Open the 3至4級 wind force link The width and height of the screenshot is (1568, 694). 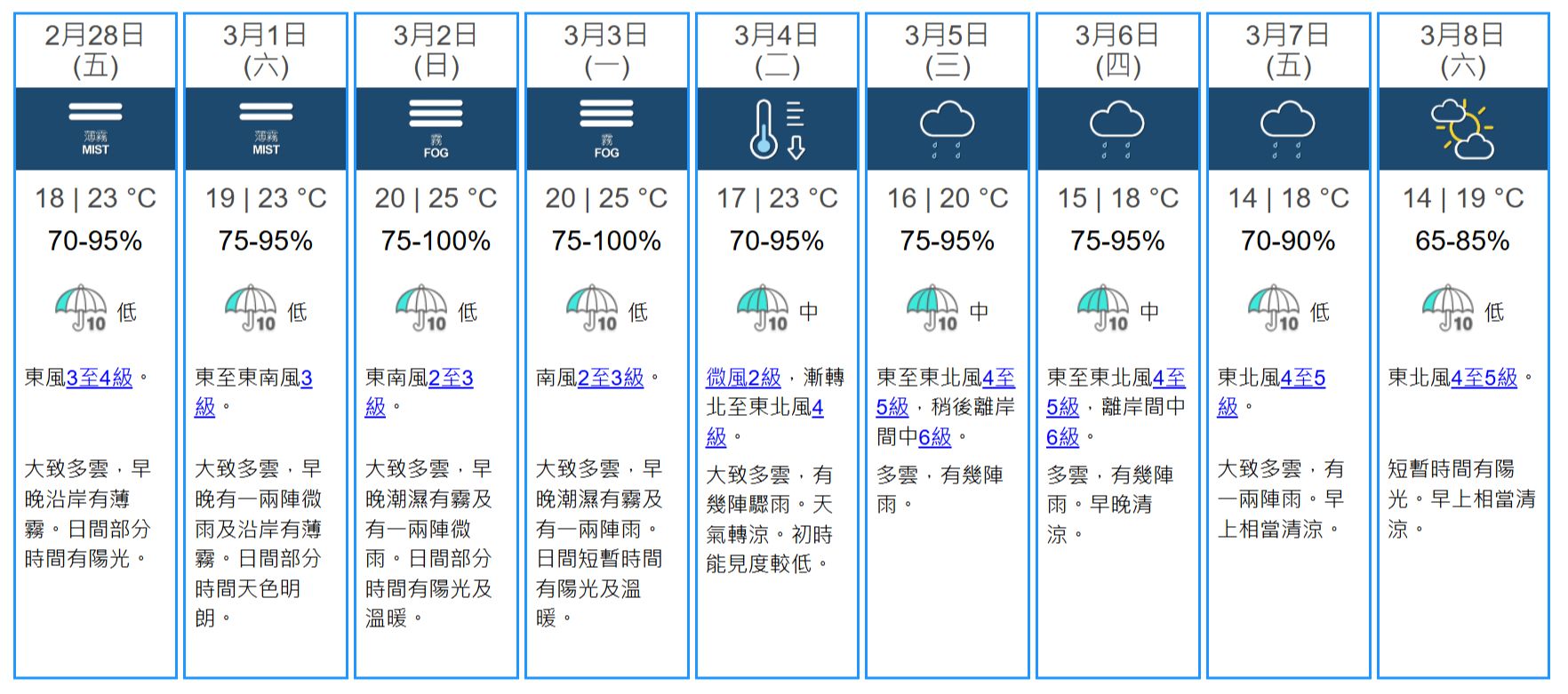[x=100, y=378]
